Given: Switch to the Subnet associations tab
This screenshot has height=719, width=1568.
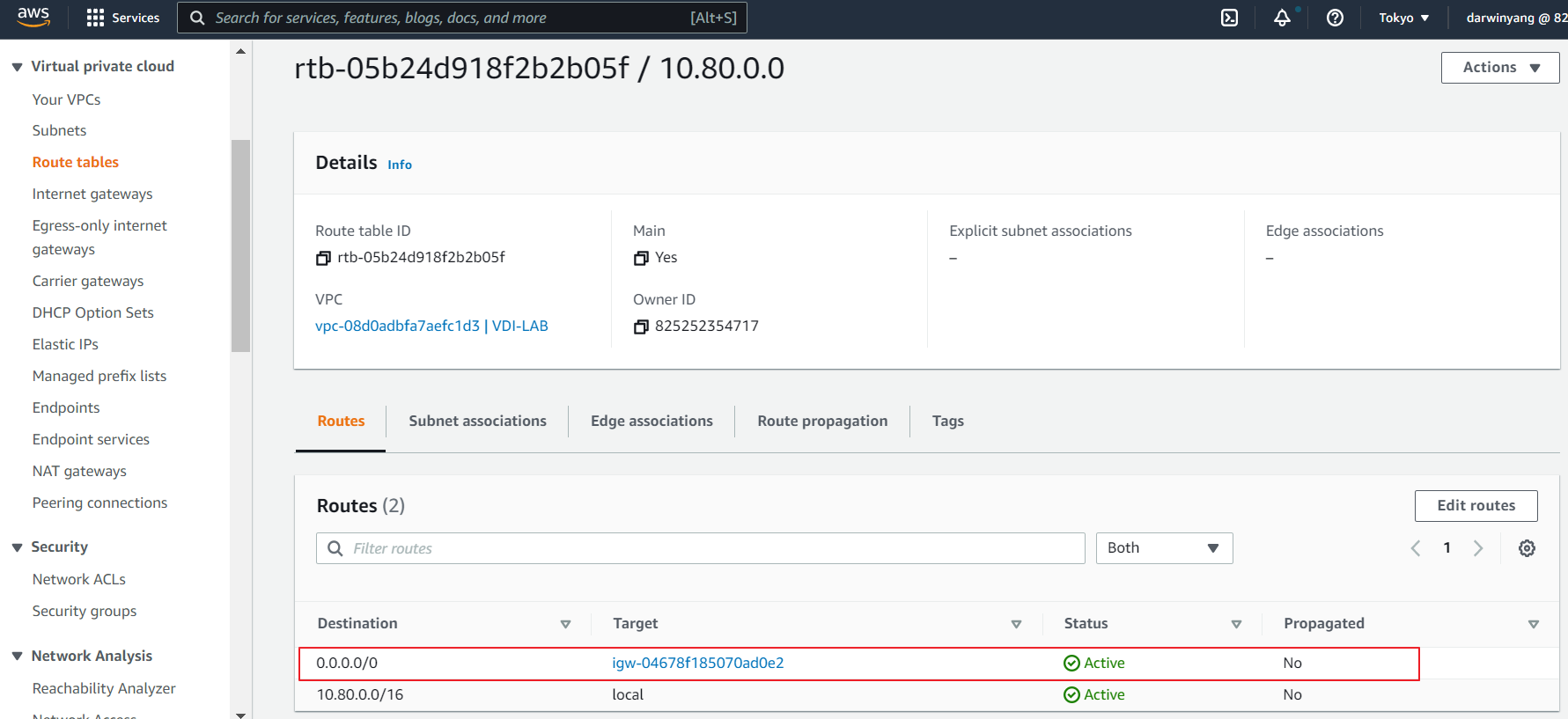Looking at the screenshot, I should pos(477,421).
